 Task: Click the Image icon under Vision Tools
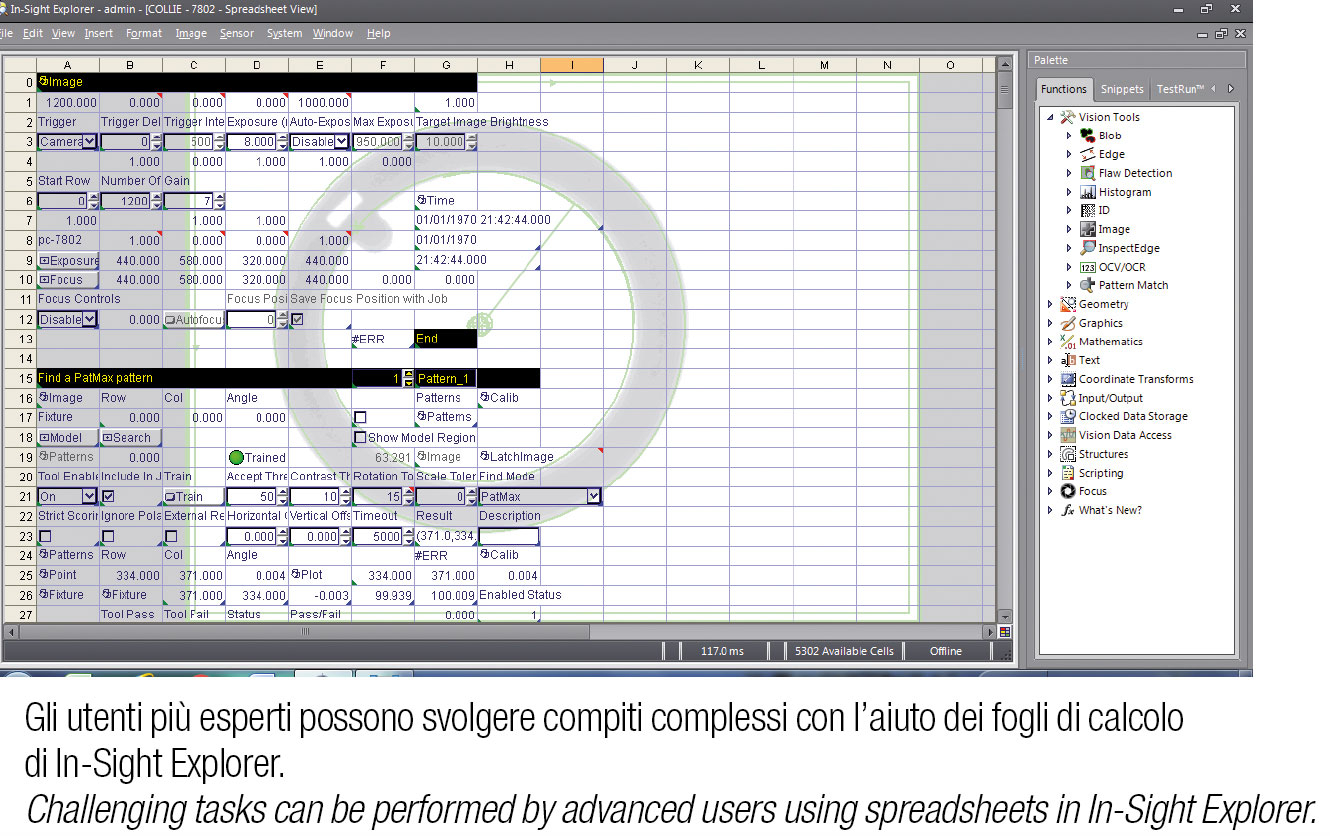click(1087, 229)
